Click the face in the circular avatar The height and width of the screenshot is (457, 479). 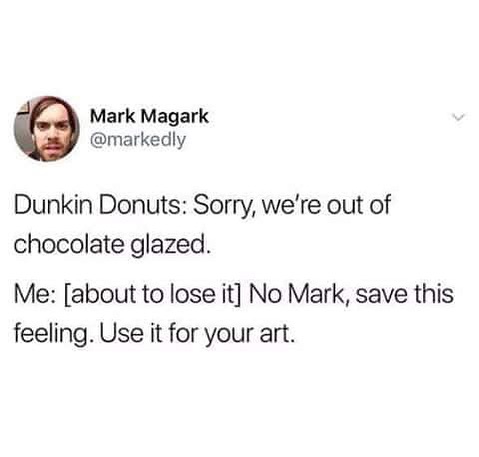(52, 133)
